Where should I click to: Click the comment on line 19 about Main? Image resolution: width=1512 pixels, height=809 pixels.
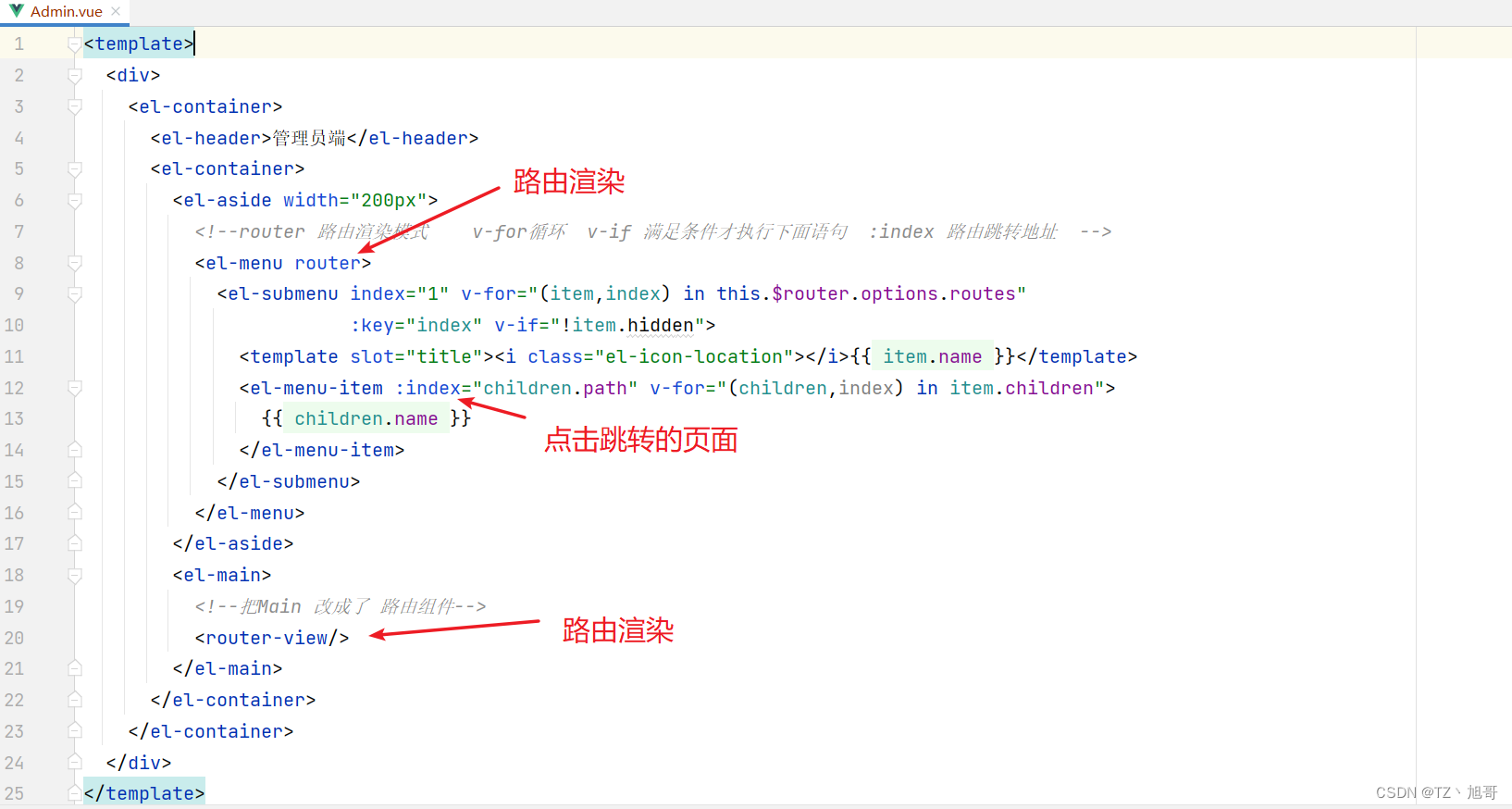click(x=340, y=606)
